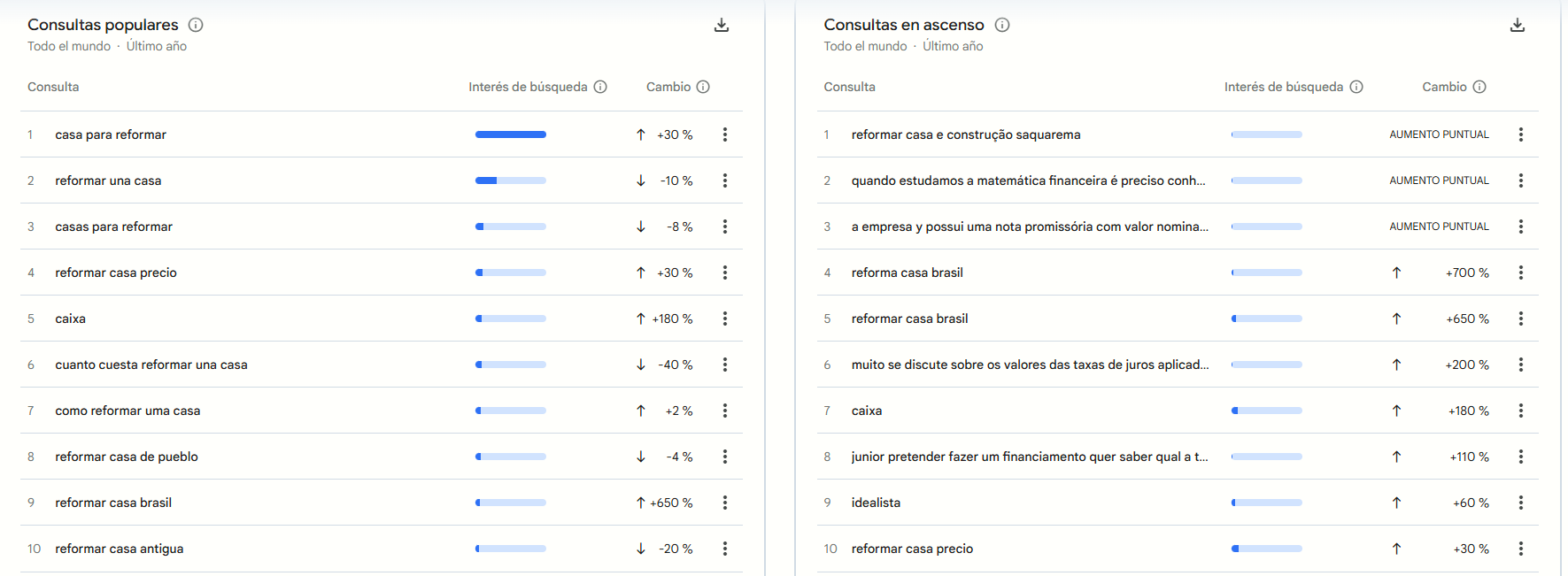
Task: Open options for rising reformar casa brasil row
Action: click(1521, 319)
